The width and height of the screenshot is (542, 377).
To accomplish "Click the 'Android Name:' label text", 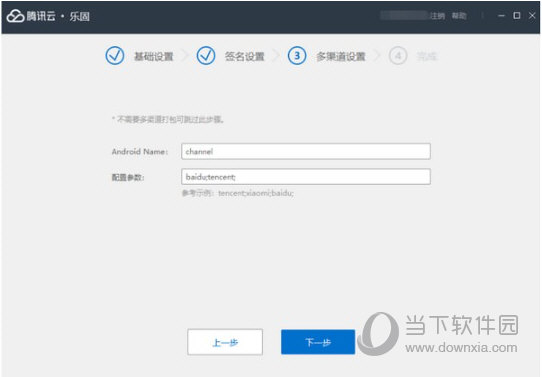I will [140, 152].
